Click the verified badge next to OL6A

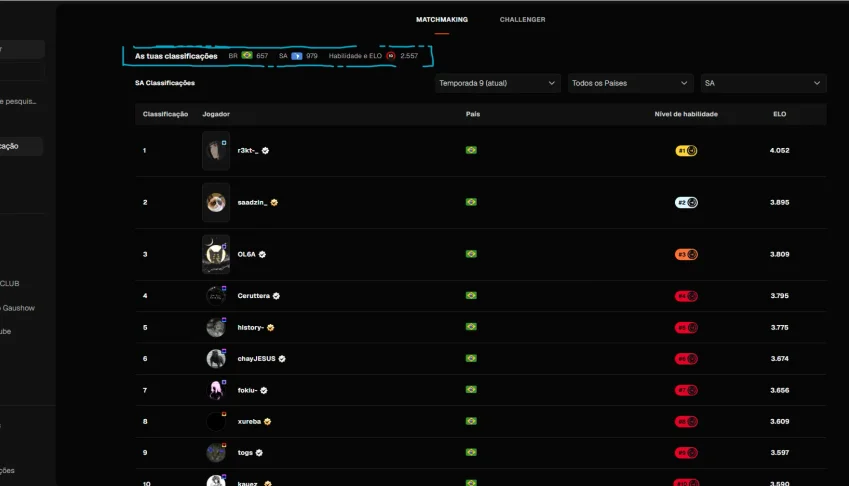pyautogui.click(x=262, y=254)
